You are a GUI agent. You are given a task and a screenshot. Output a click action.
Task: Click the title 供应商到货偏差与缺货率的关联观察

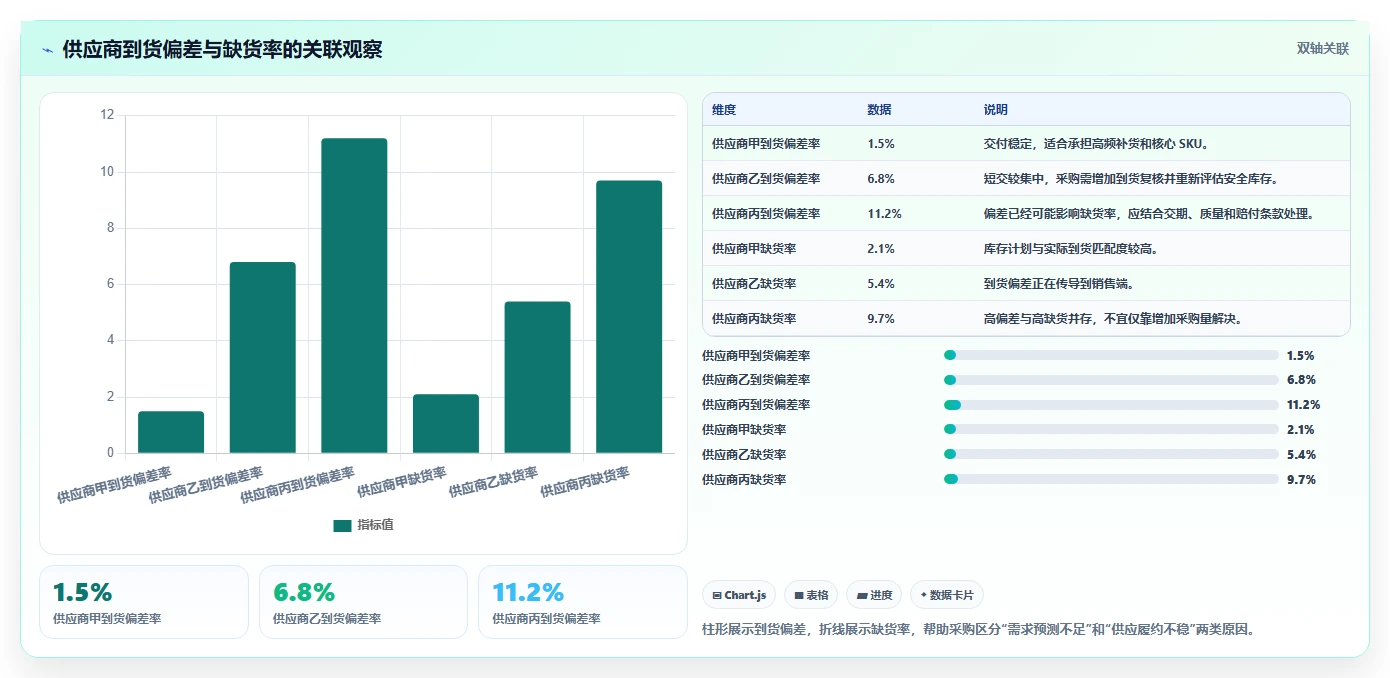pyautogui.click(x=222, y=50)
